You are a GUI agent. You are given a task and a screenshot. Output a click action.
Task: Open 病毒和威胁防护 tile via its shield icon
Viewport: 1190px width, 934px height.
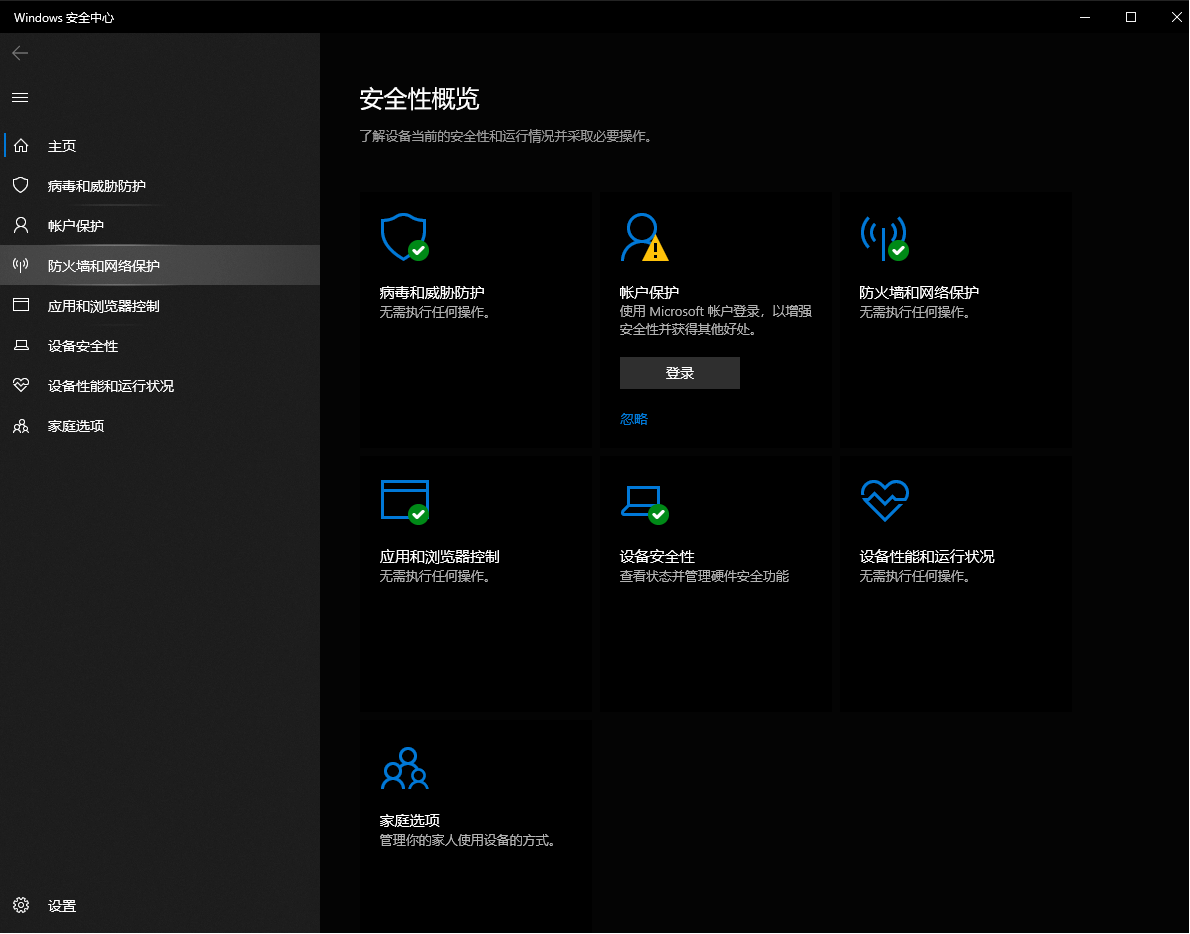(x=404, y=237)
